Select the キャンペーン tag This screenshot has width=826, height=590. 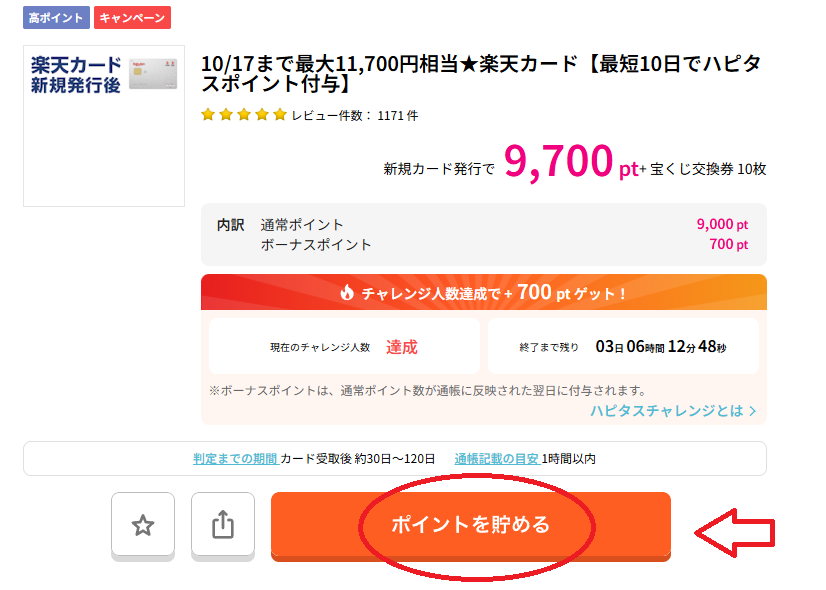pyautogui.click(x=132, y=18)
